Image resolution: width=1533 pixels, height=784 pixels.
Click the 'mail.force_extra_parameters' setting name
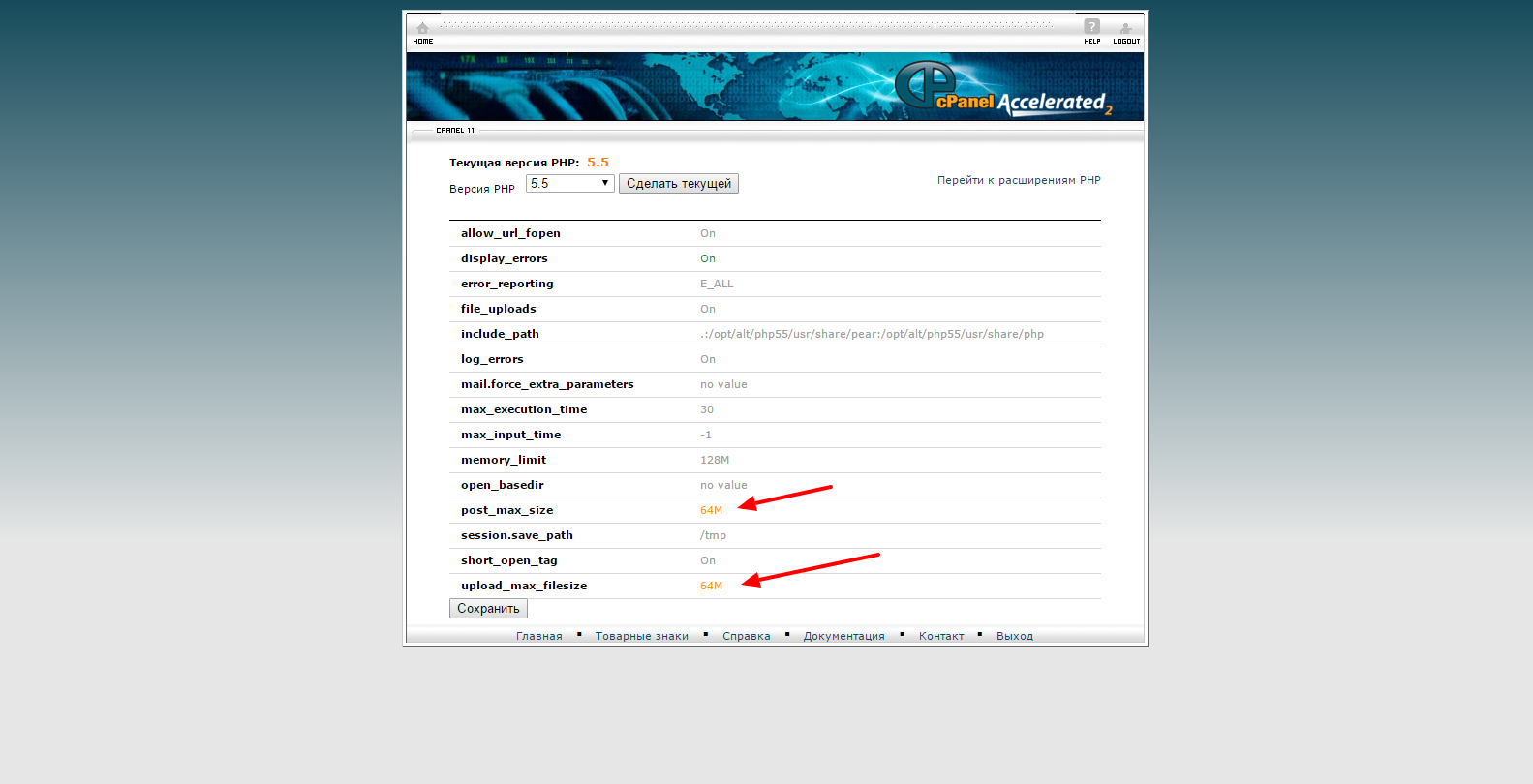click(547, 384)
